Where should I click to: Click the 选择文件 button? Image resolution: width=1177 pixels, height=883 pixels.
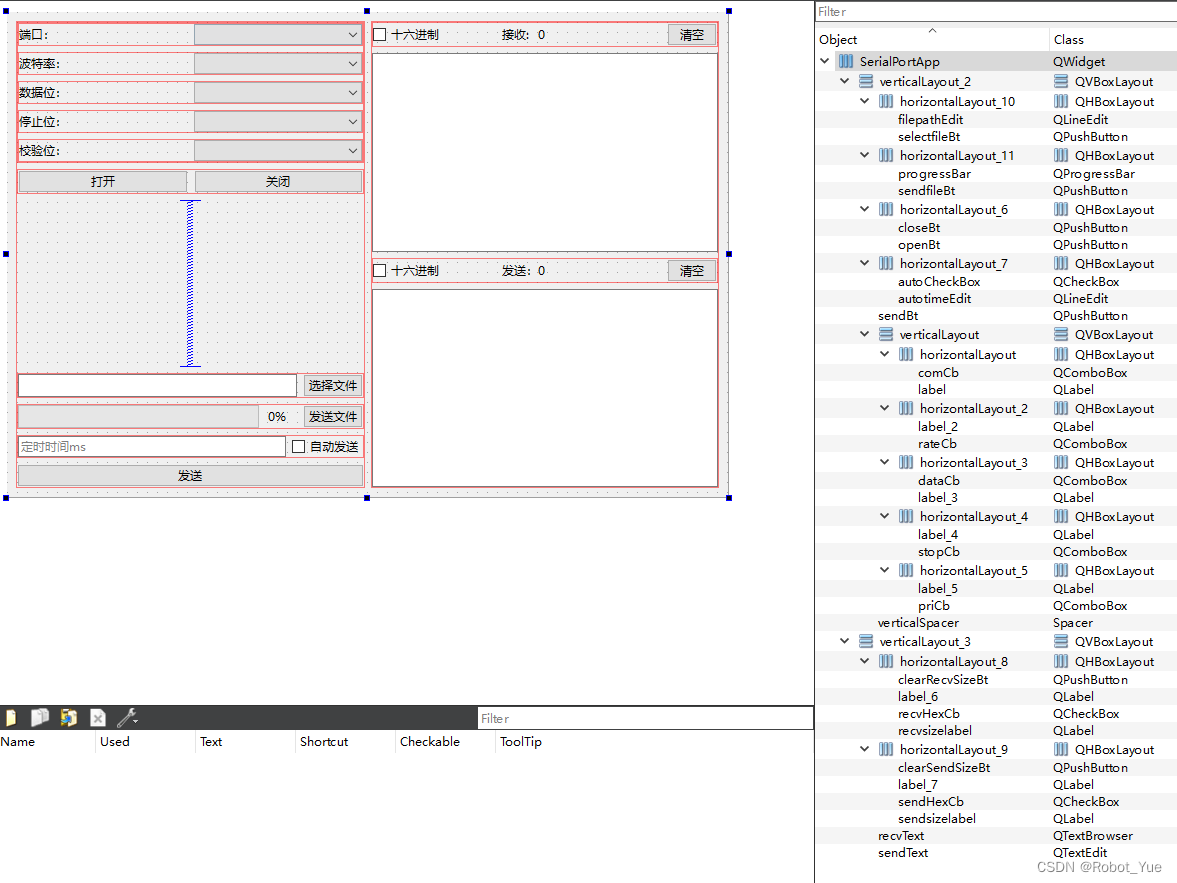tap(333, 385)
